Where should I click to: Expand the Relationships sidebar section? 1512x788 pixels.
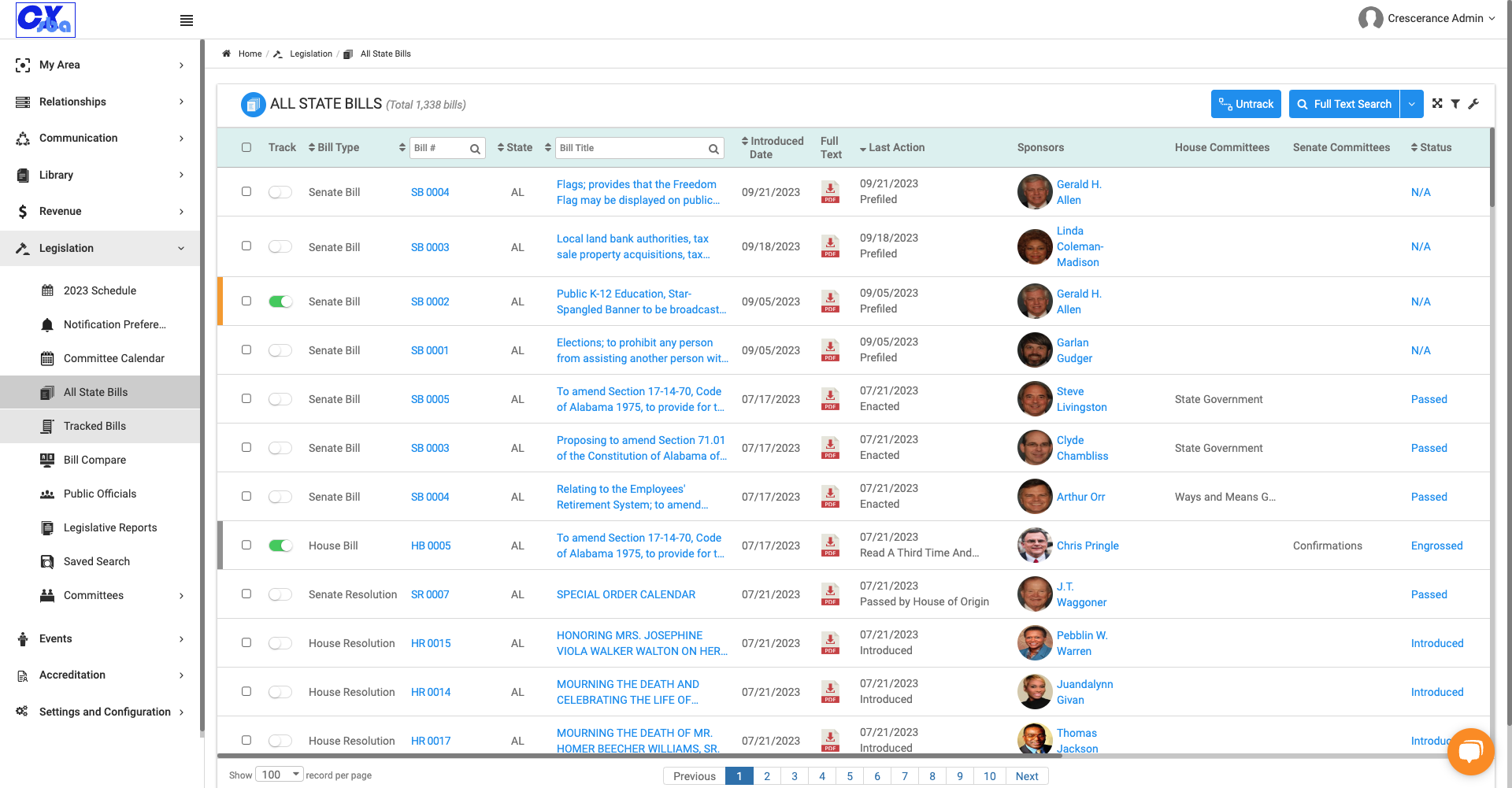pyautogui.click(x=100, y=102)
